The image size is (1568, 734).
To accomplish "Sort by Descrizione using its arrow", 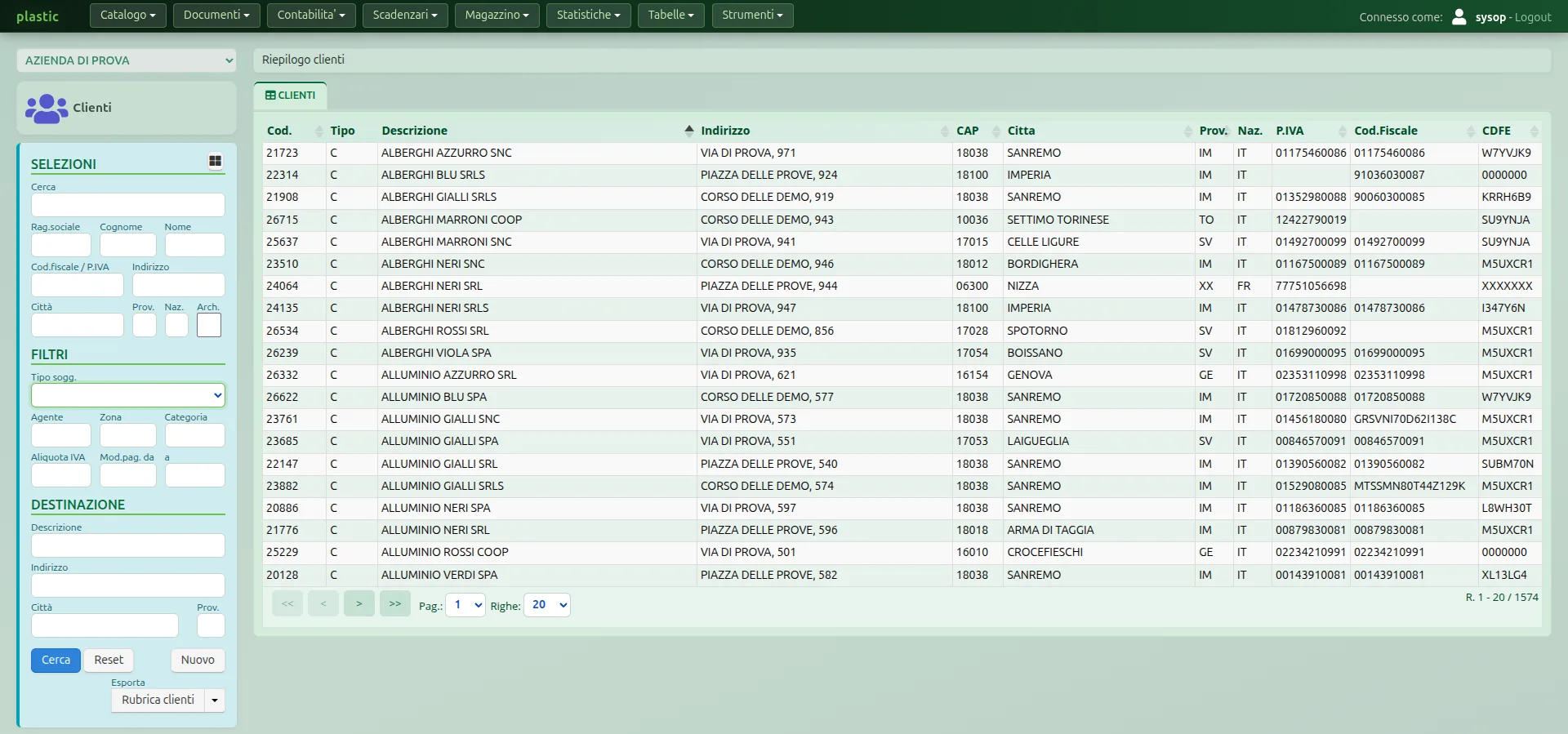I will click(689, 131).
